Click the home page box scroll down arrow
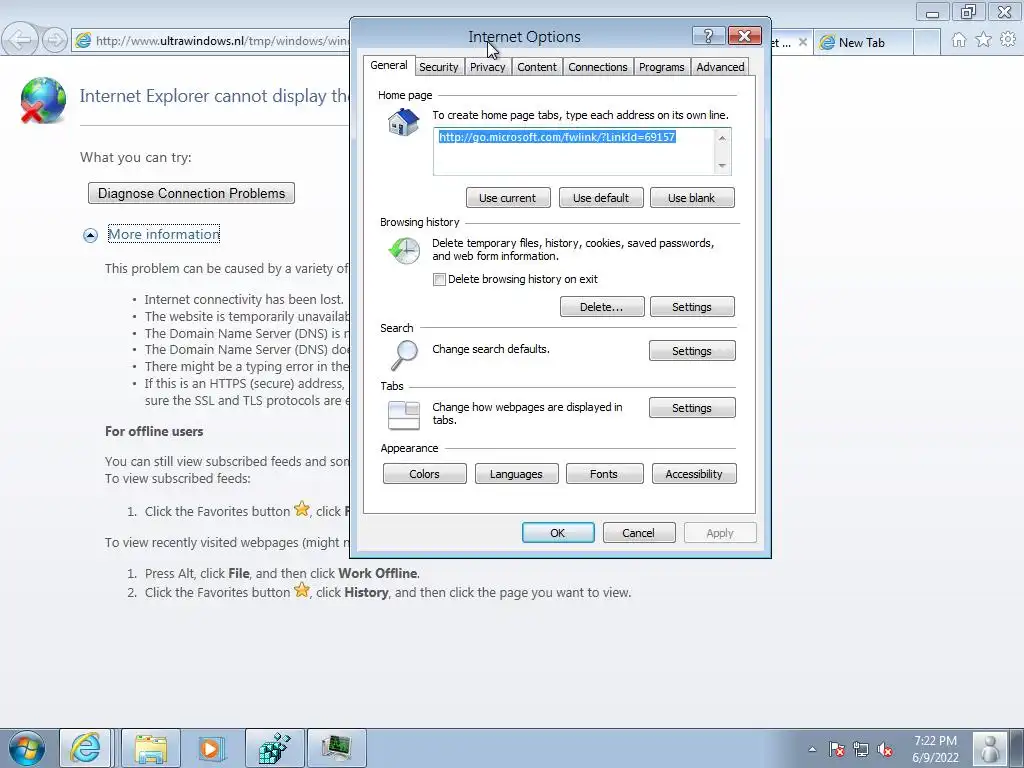The width and height of the screenshot is (1024, 768). (x=722, y=166)
